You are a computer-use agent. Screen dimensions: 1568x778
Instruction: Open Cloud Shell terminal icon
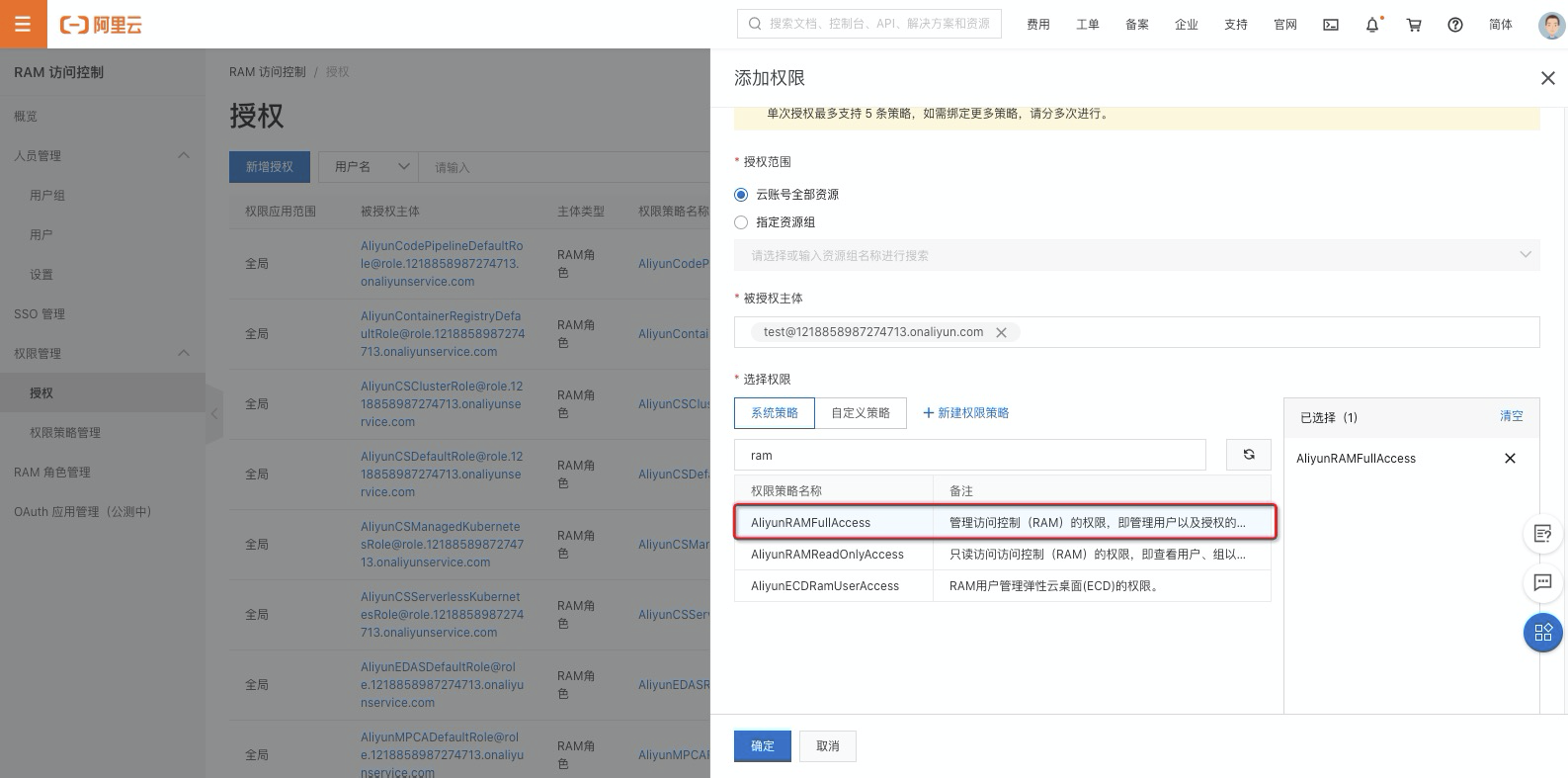1331,25
